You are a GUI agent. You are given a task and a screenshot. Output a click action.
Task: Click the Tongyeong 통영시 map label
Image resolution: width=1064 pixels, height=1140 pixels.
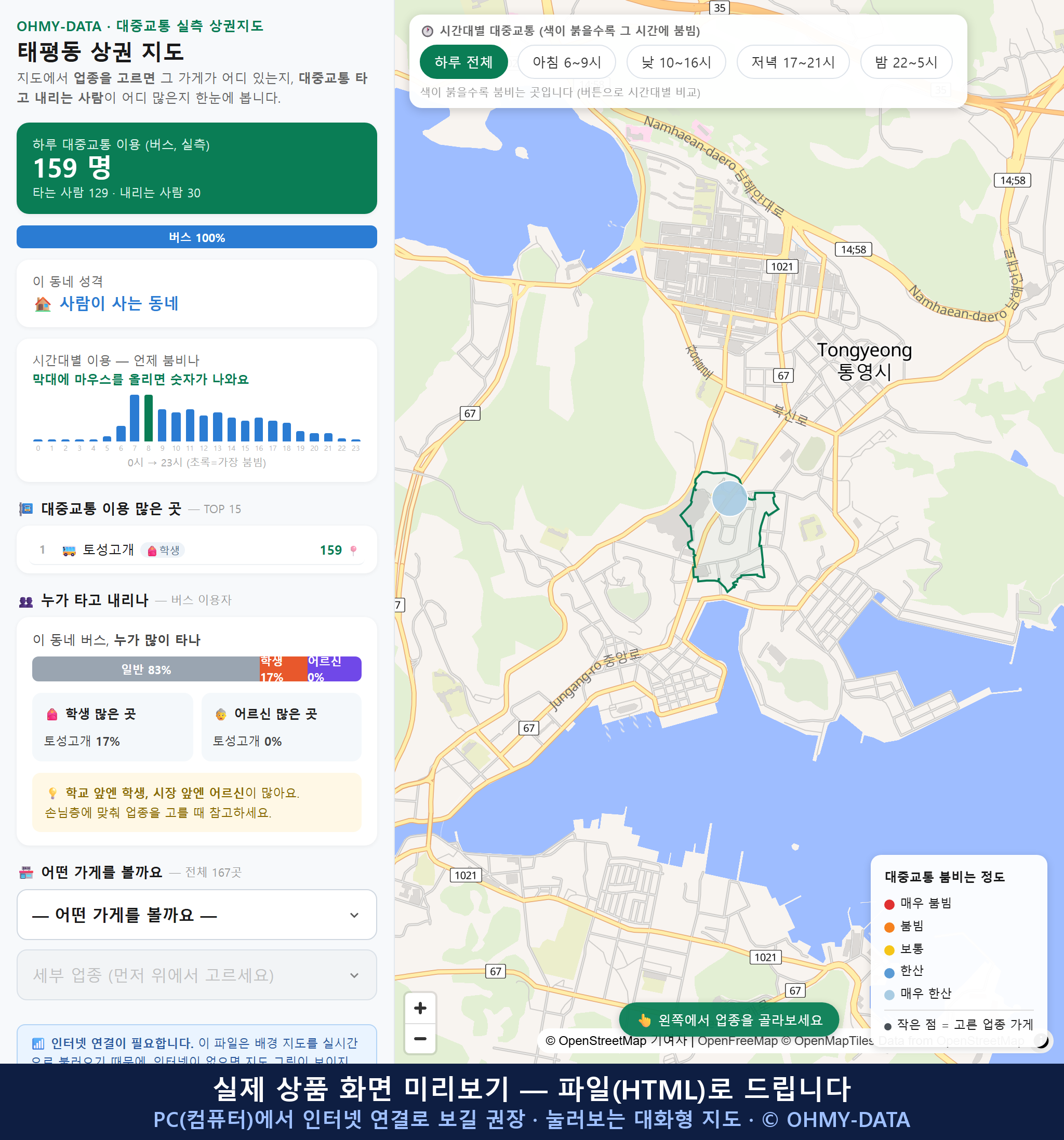[x=864, y=360]
